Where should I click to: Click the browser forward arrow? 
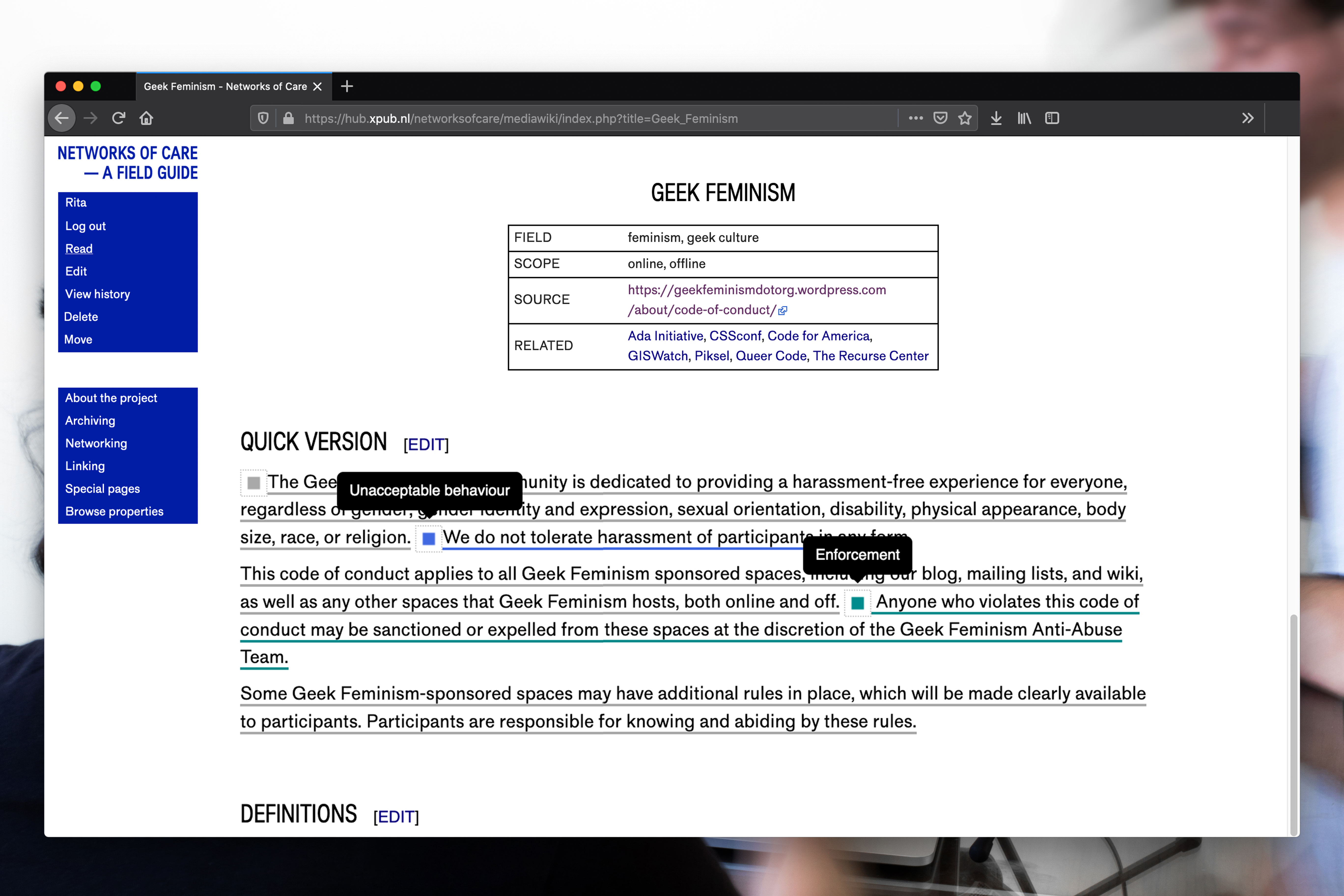pyautogui.click(x=90, y=118)
